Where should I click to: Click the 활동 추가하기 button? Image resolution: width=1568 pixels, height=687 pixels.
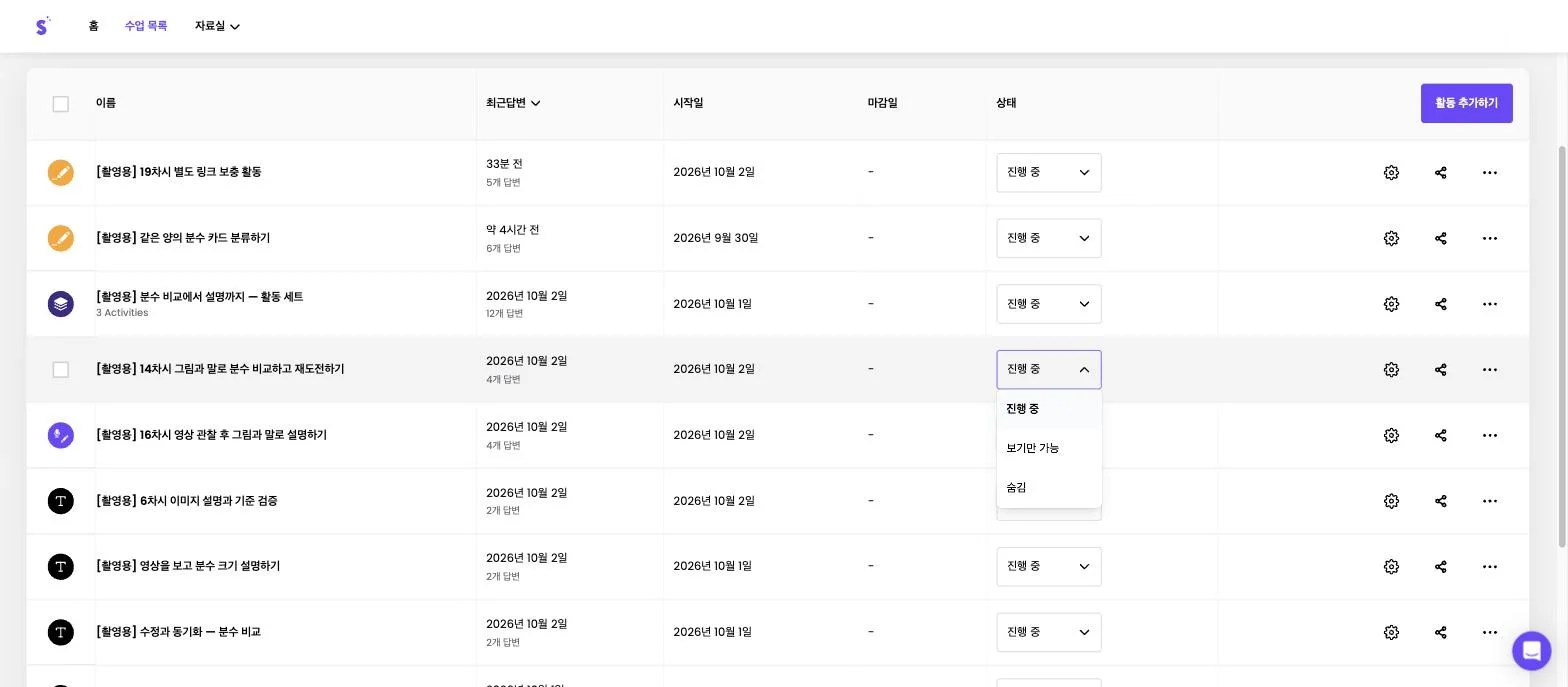(1466, 103)
